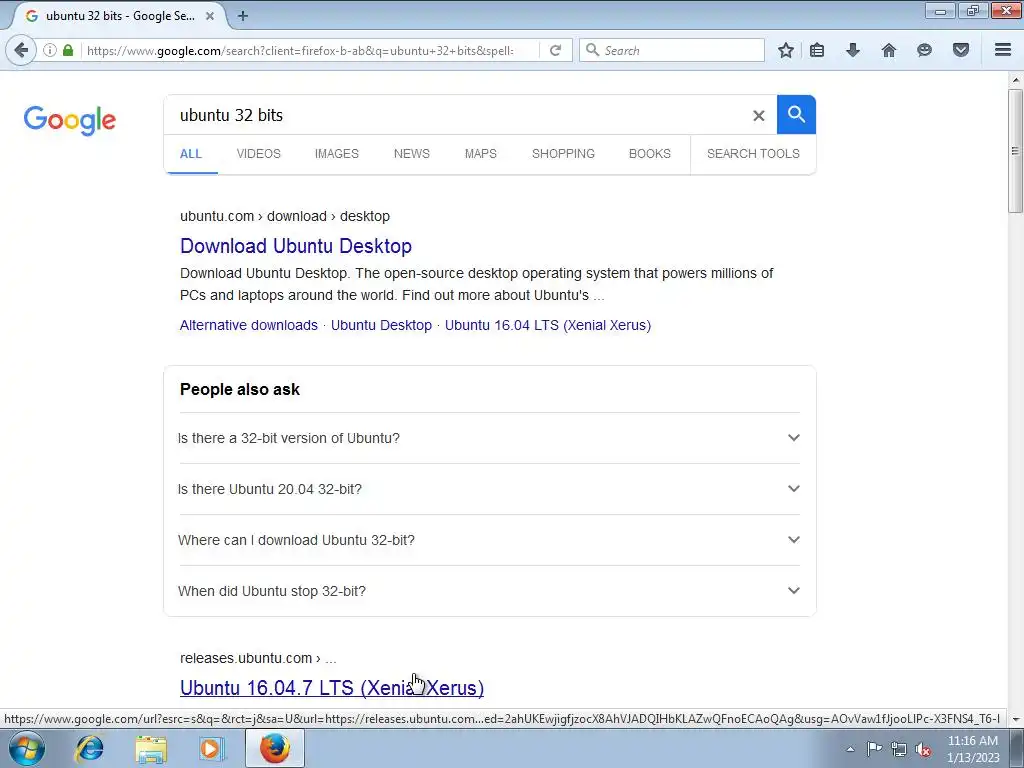Click 'People also ask' heading

pos(240,389)
